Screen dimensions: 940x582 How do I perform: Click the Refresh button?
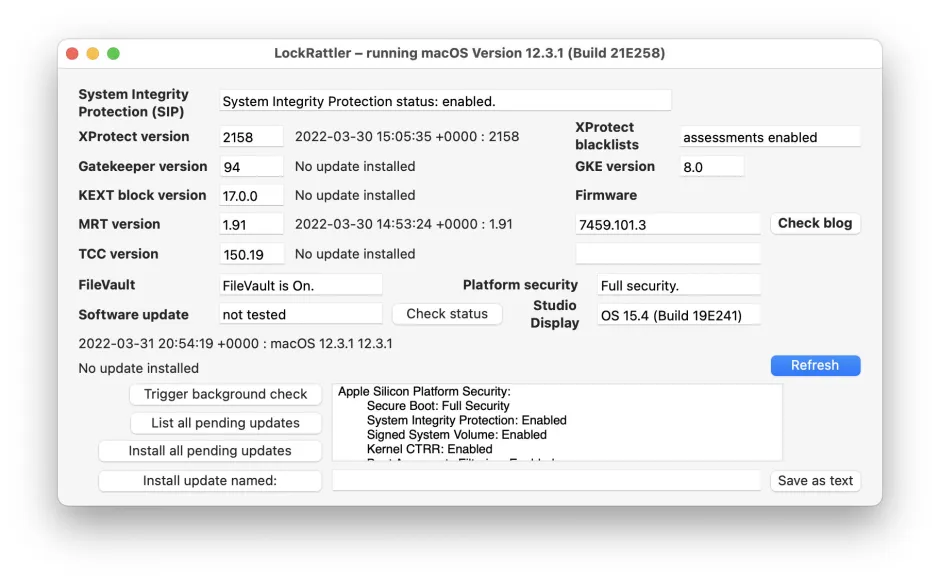coord(815,366)
